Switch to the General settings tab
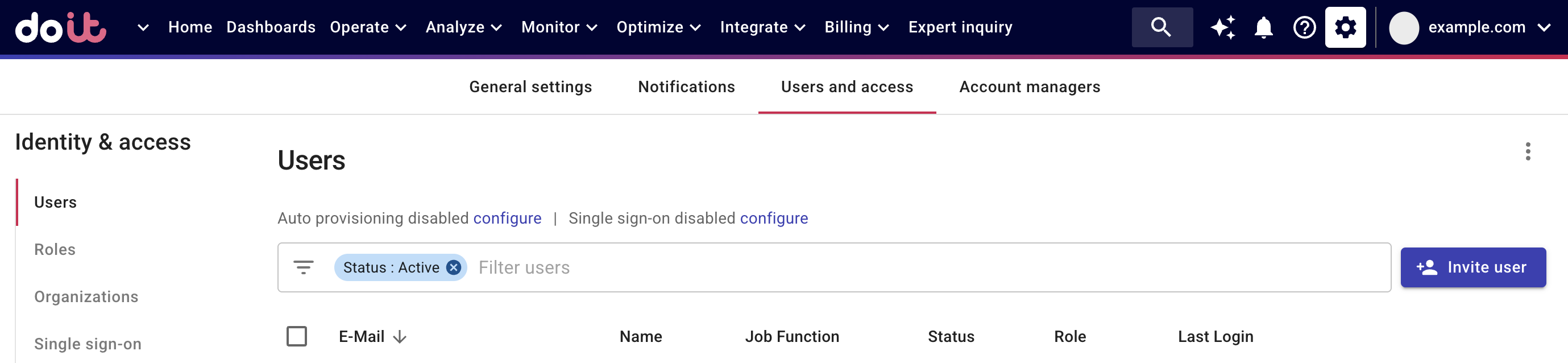1568x363 pixels. click(530, 87)
